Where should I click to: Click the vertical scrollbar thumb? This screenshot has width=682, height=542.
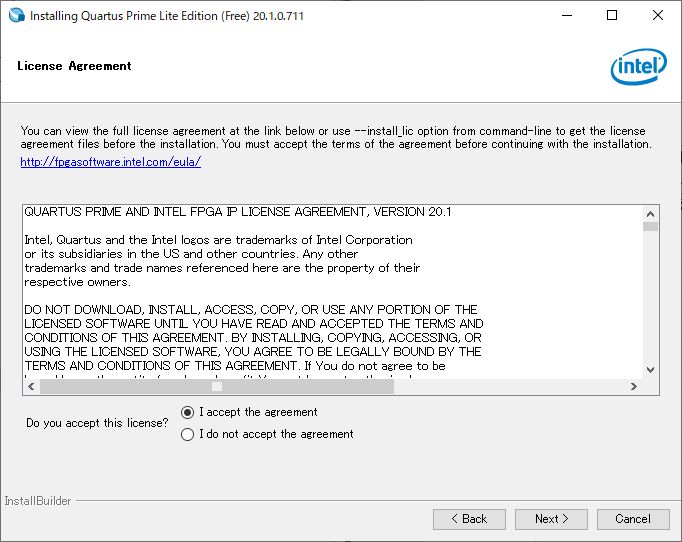point(650,227)
